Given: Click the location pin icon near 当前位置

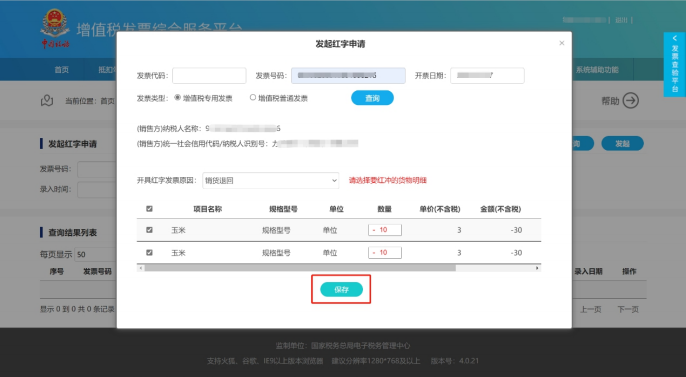Looking at the screenshot, I should (x=47, y=101).
